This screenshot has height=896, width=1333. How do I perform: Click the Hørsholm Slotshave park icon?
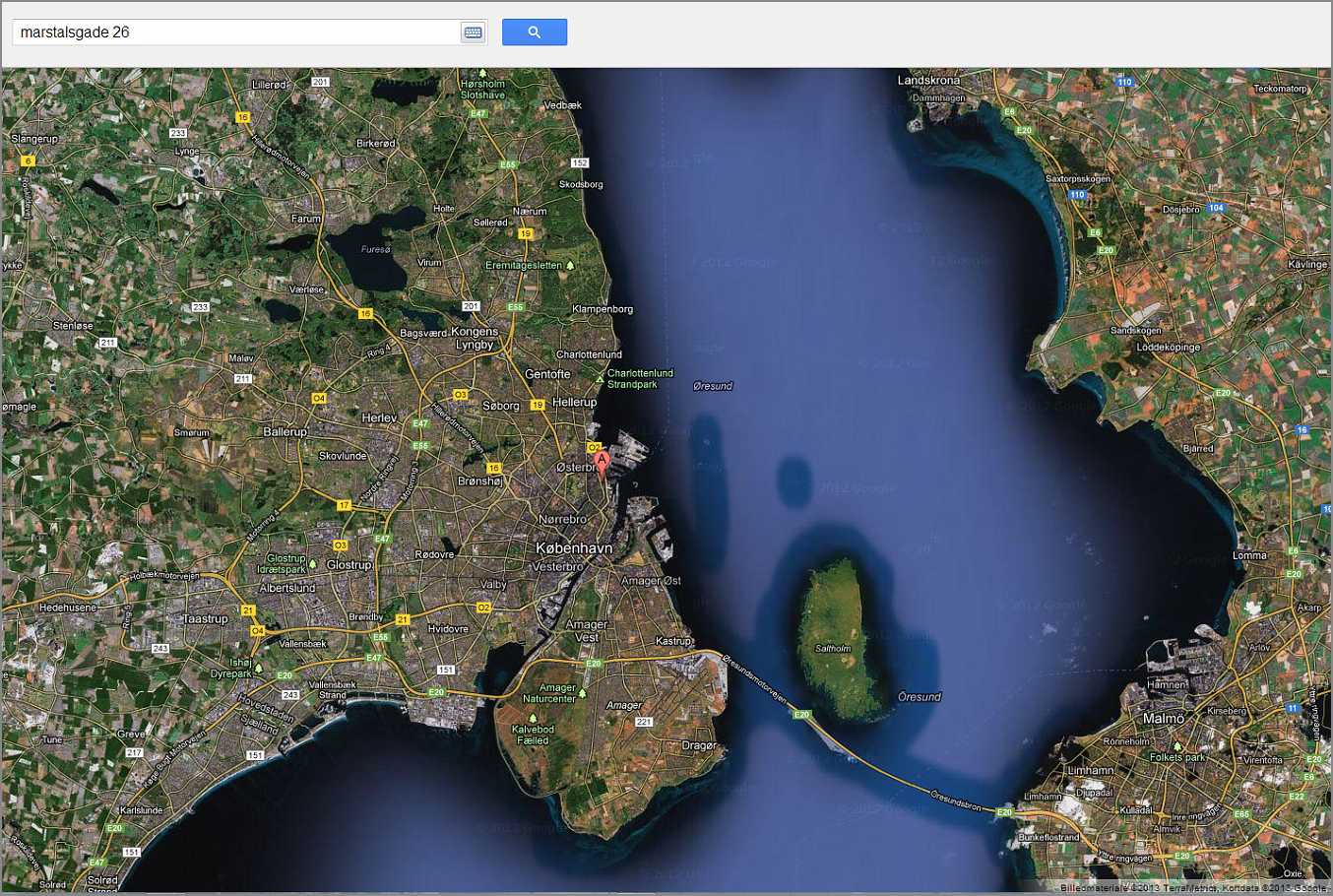pyautogui.click(x=481, y=73)
